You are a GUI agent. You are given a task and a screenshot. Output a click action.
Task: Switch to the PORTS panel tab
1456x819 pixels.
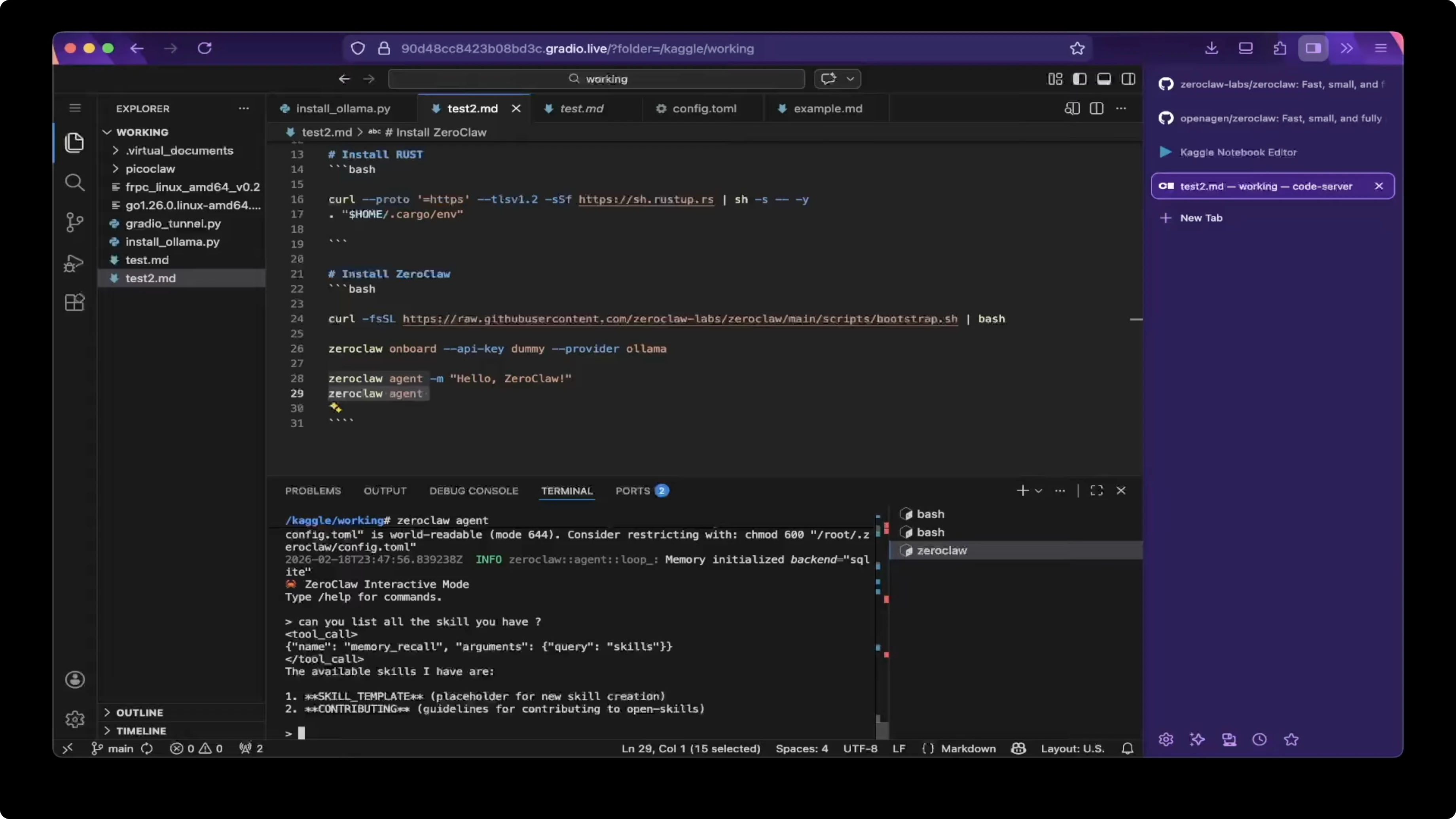click(633, 491)
